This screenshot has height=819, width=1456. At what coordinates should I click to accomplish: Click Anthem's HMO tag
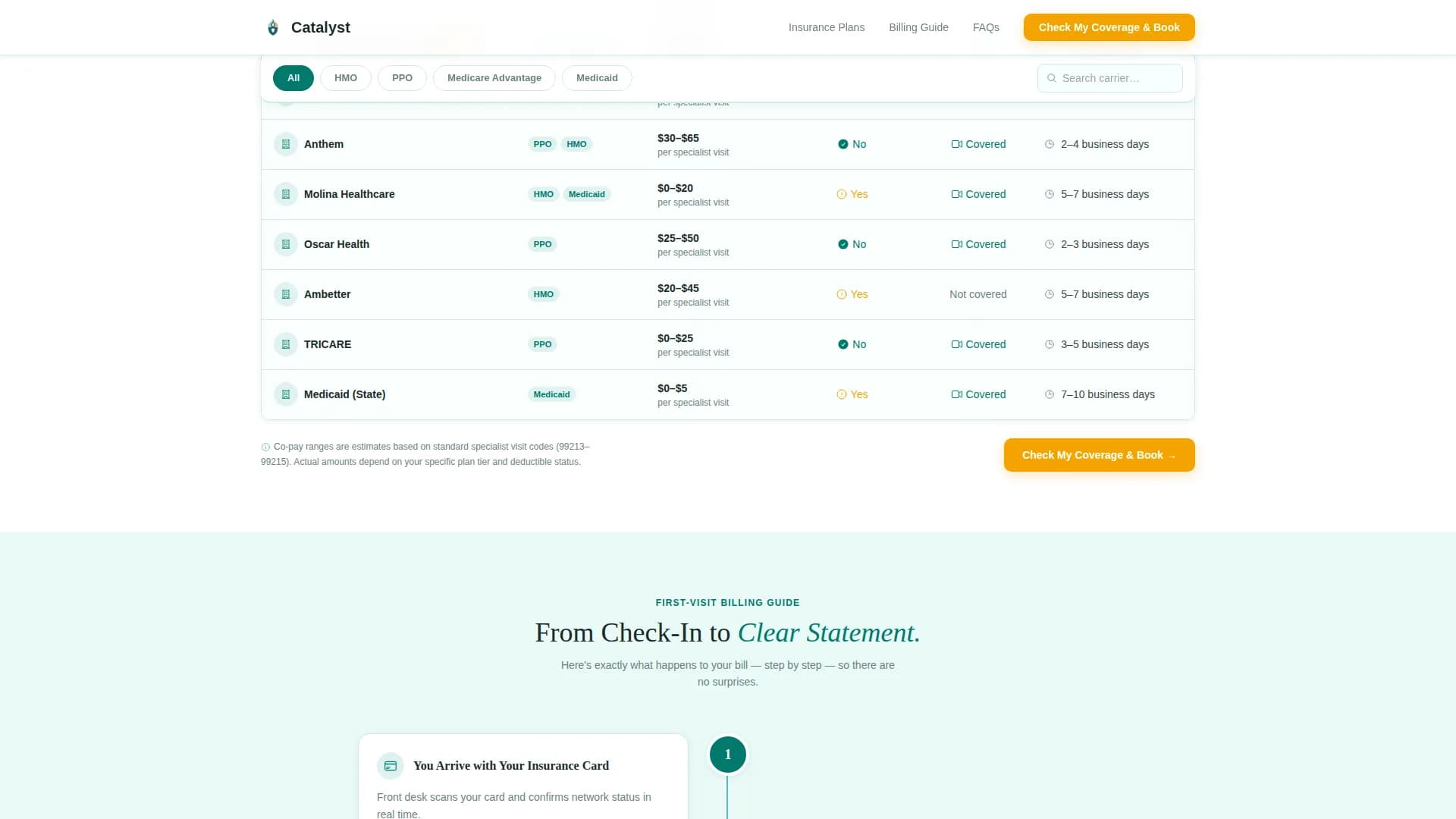(576, 144)
